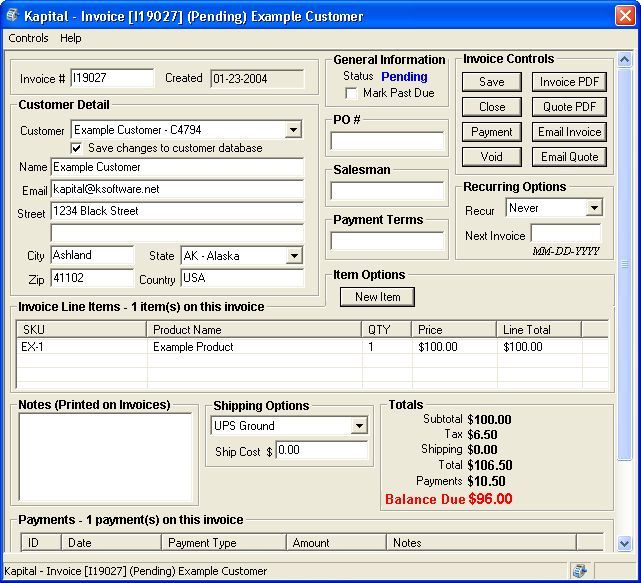Click the QTY column header

(x=386, y=330)
